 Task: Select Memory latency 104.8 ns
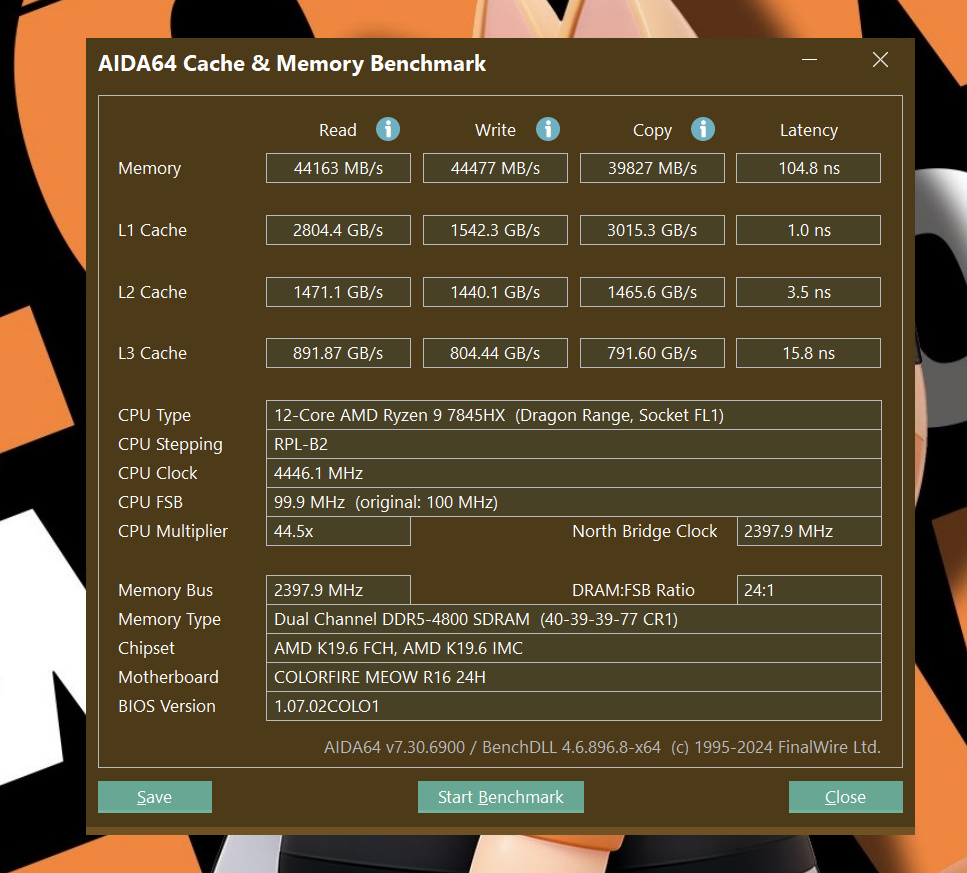point(809,168)
